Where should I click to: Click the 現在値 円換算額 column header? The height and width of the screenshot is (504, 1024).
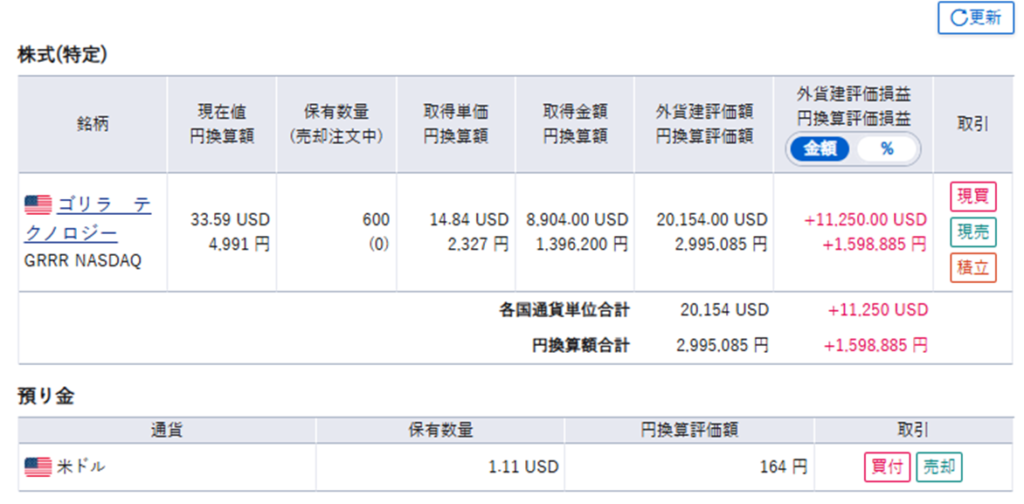pyautogui.click(x=220, y=124)
